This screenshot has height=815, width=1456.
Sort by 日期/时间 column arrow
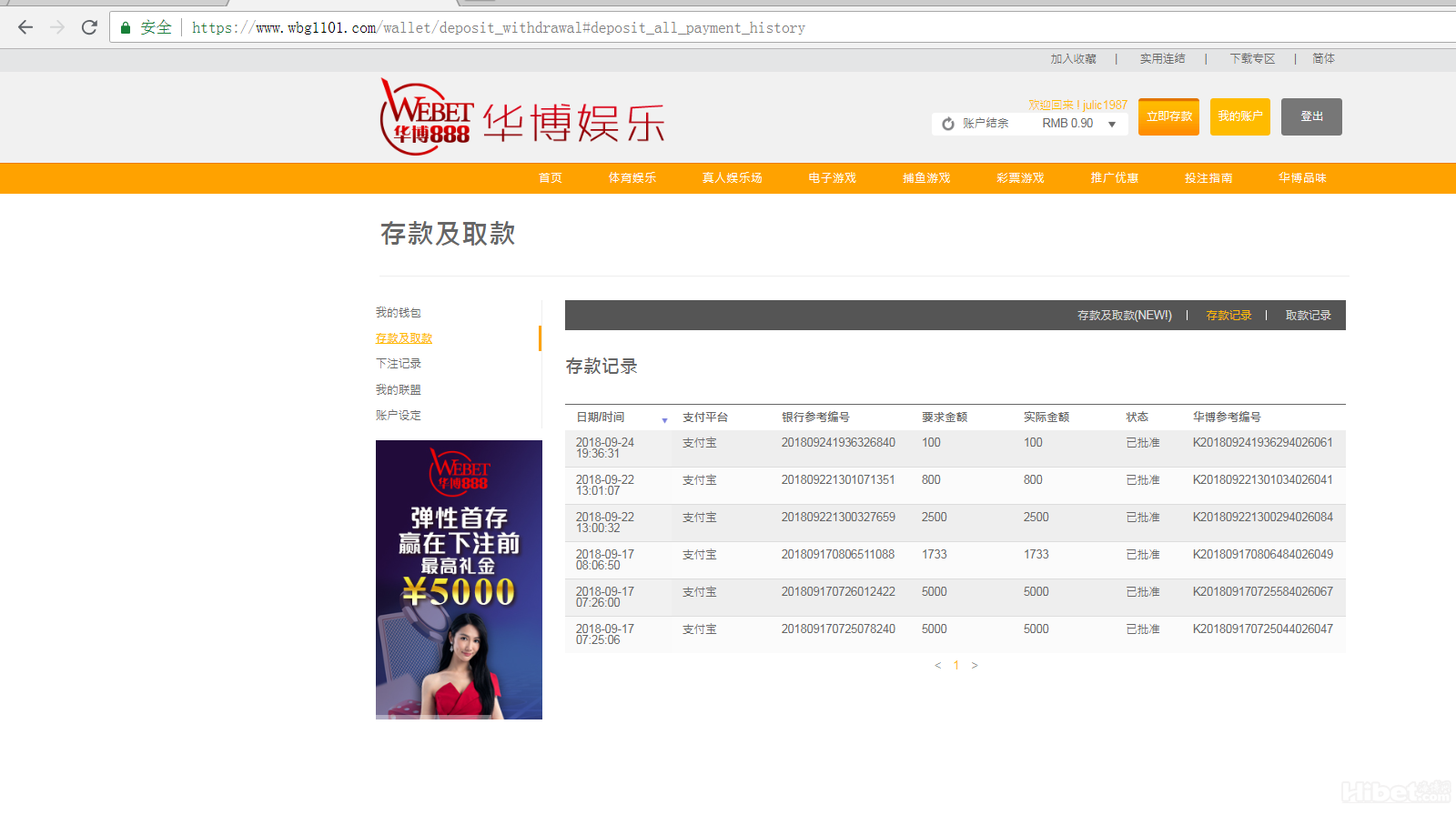pos(664,419)
